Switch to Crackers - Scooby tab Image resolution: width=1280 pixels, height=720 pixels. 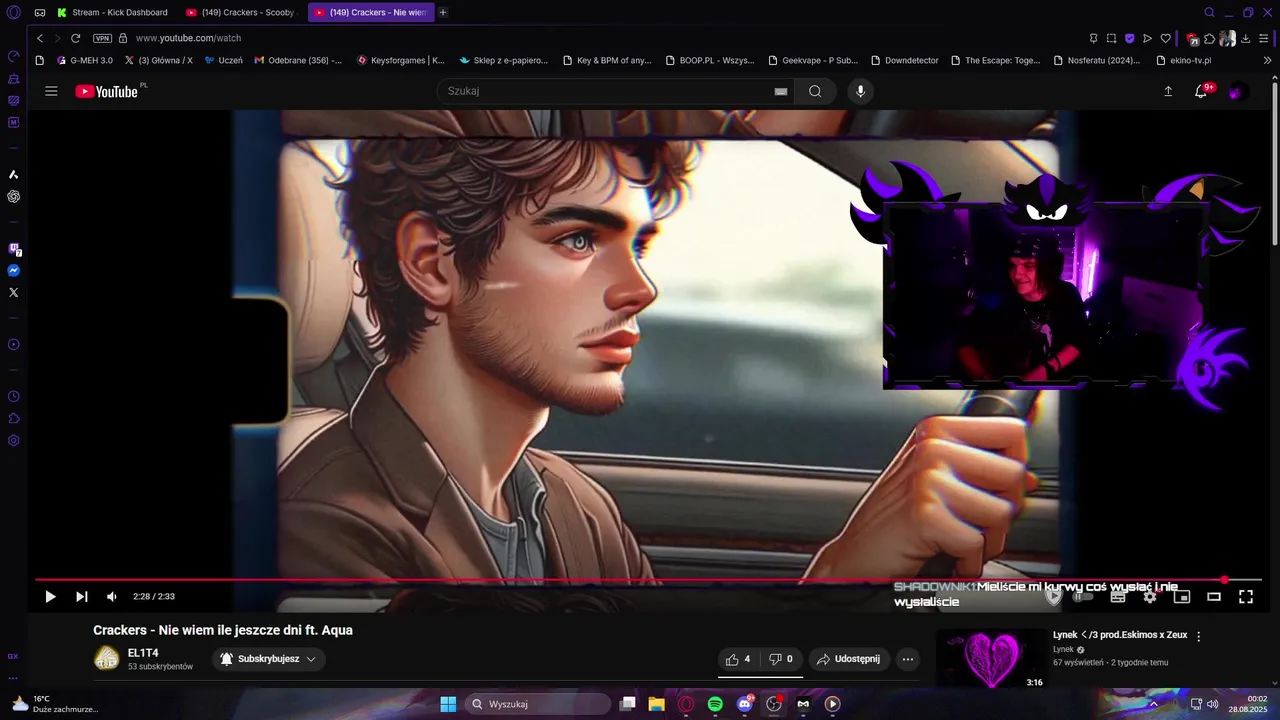(x=240, y=12)
